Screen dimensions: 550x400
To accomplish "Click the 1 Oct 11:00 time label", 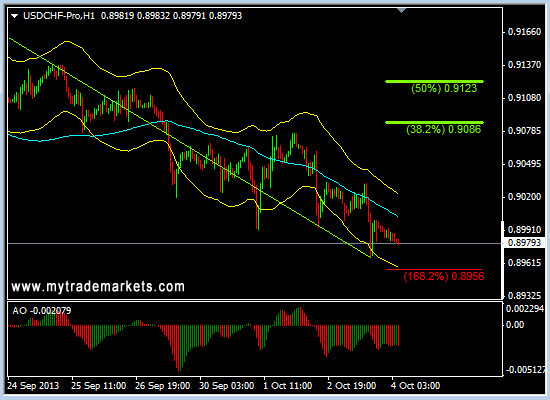I will pos(288,386).
